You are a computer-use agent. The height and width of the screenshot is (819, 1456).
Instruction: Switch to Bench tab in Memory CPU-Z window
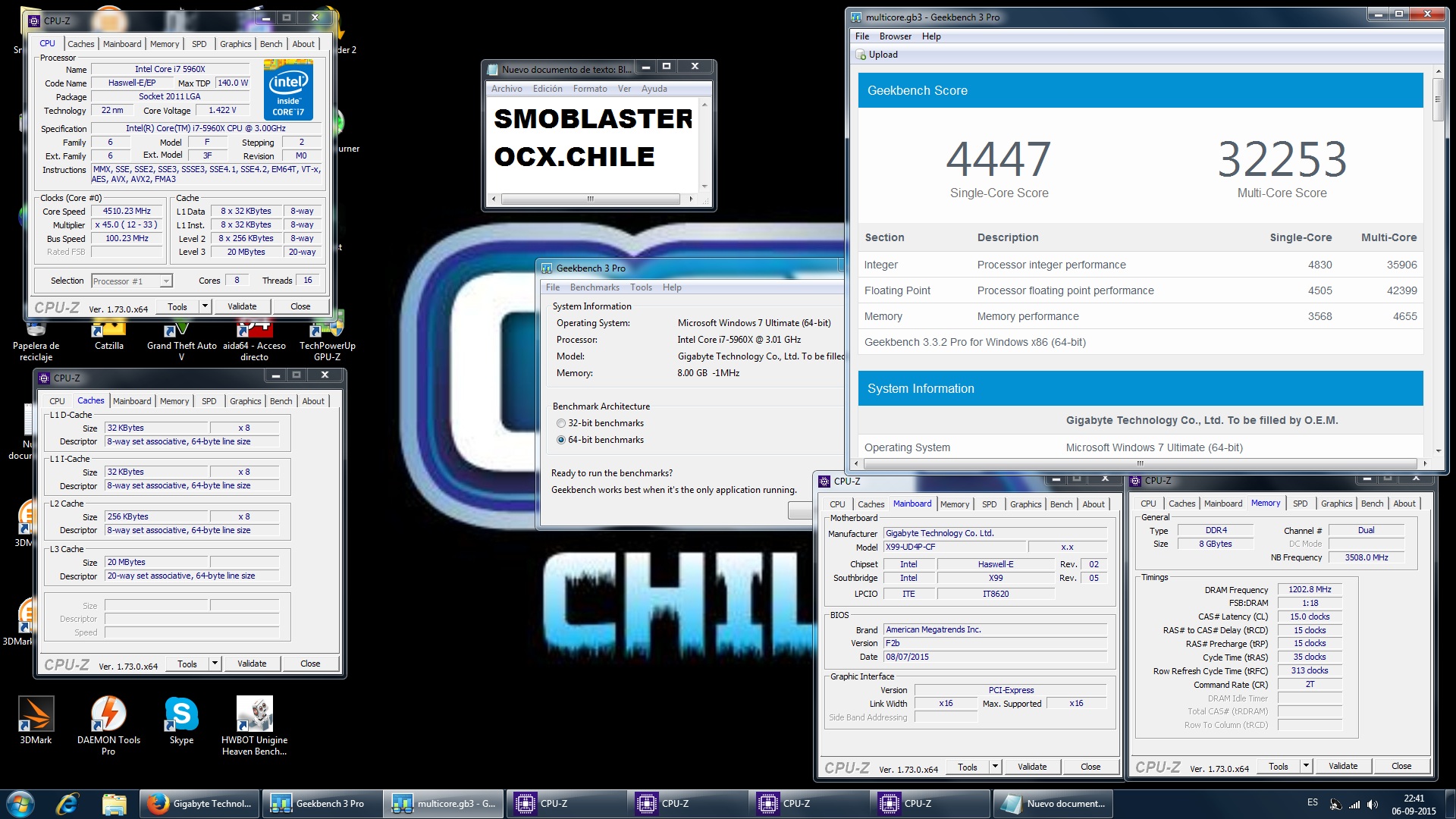tap(1372, 504)
